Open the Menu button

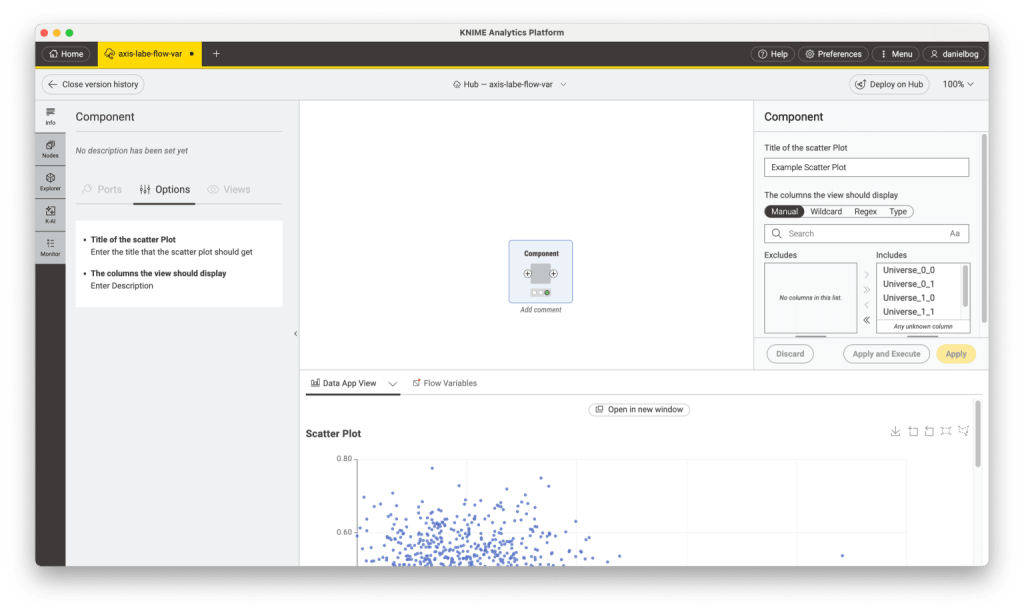(896, 54)
